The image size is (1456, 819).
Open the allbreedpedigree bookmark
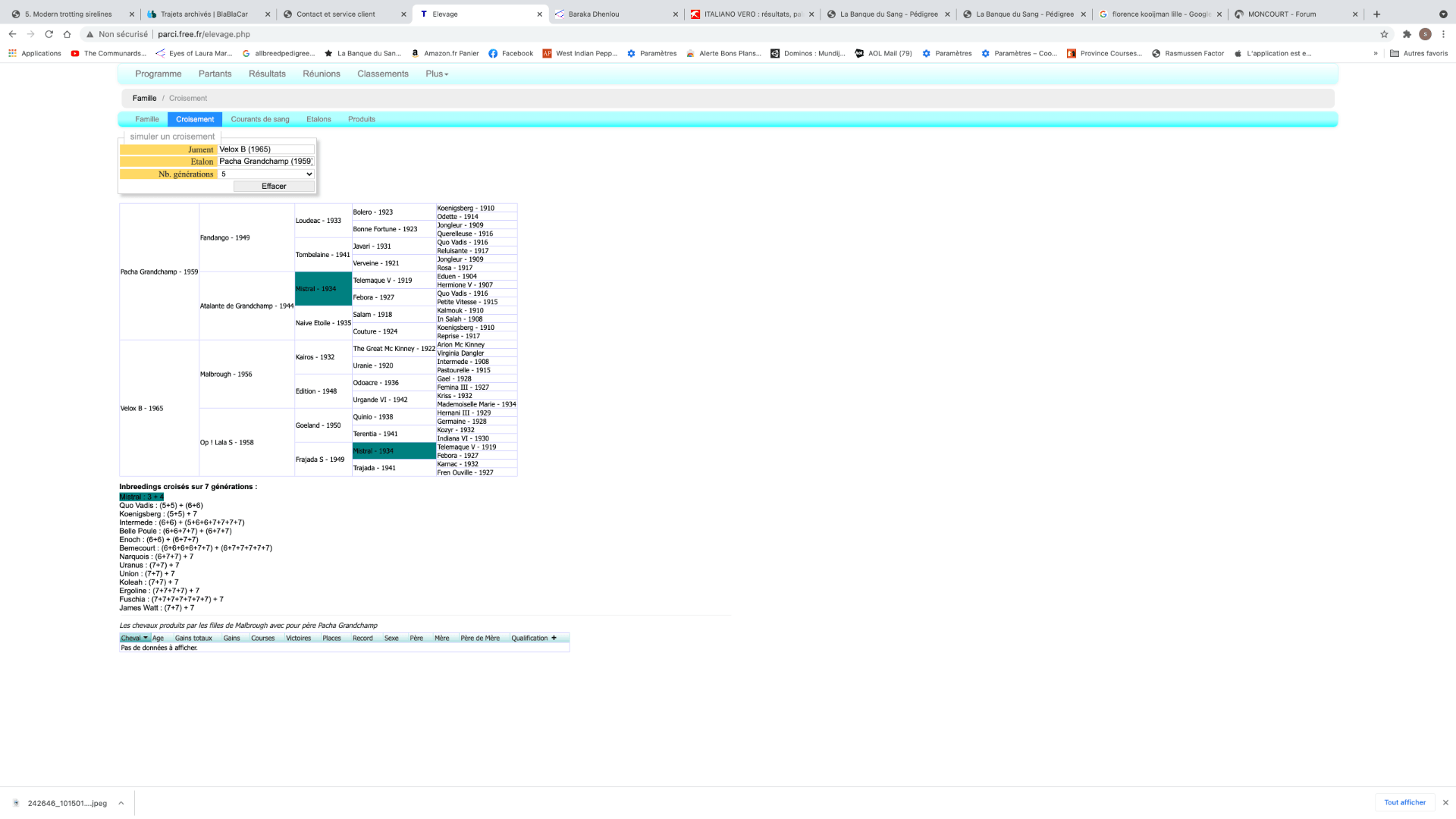[x=278, y=54]
